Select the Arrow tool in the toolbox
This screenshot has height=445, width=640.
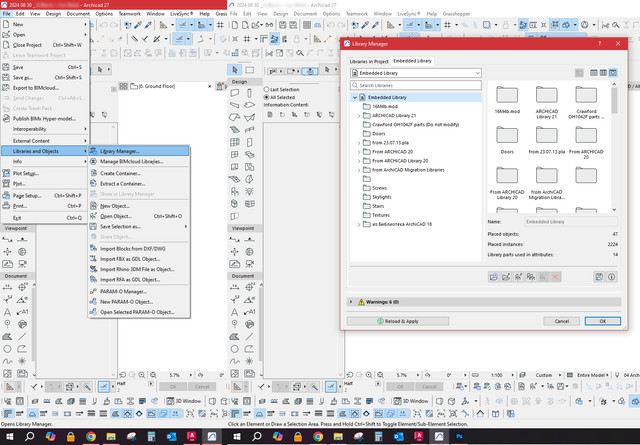click(235, 70)
